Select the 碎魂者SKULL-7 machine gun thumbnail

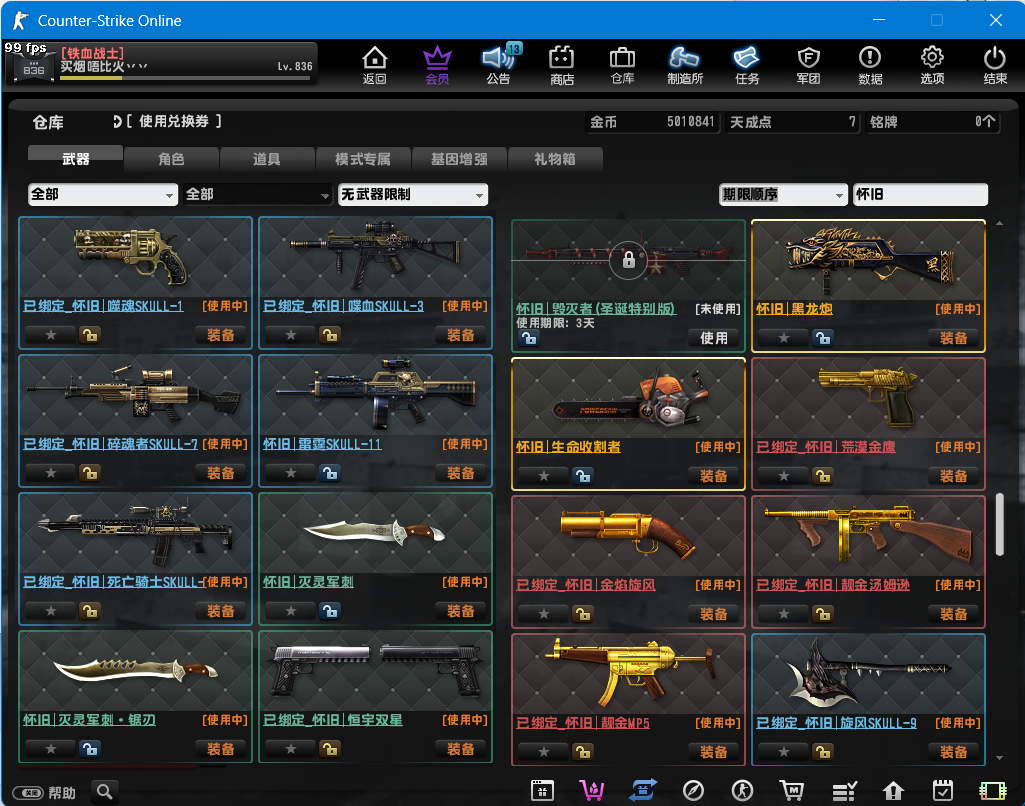click(135, 395)
